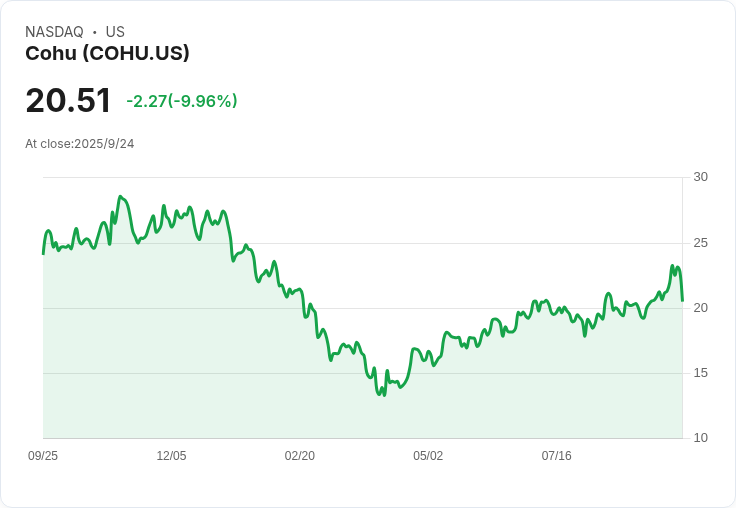Click the 07/16 date axis label
The height and width of the screenshot is (508, 736).
(x=556, y=456)
